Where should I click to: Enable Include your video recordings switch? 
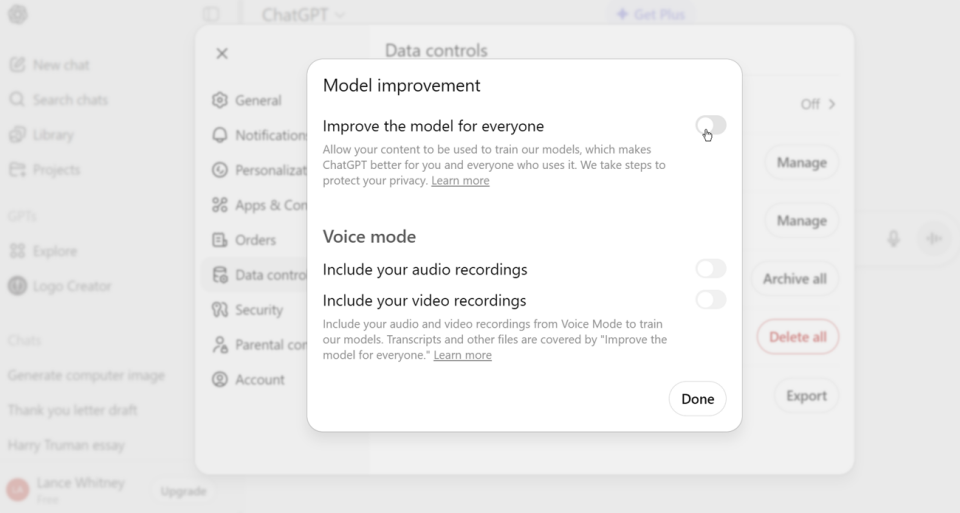tap(710, 300)
